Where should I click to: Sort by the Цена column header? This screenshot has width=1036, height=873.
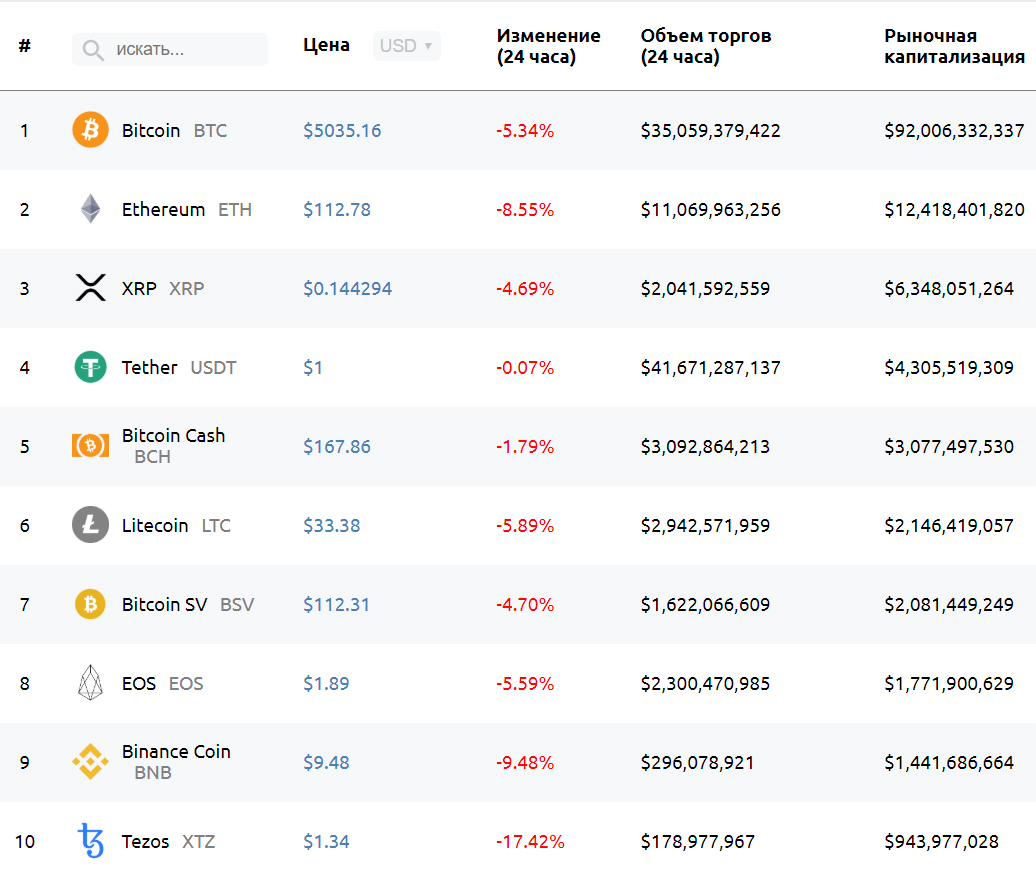326,45
